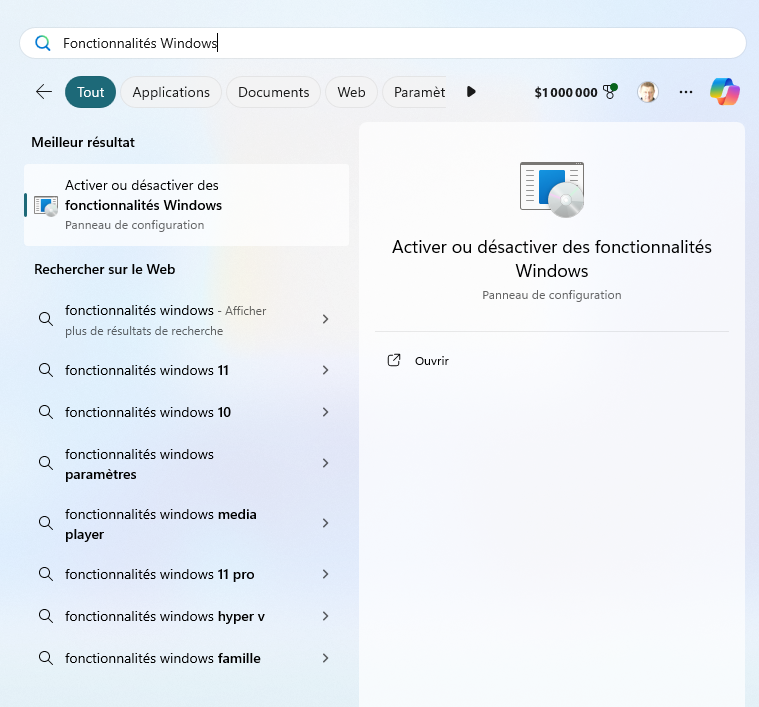Expand chevron of fonctionnalités windows 11 pro
759x707 pixels.
[326, 574]
